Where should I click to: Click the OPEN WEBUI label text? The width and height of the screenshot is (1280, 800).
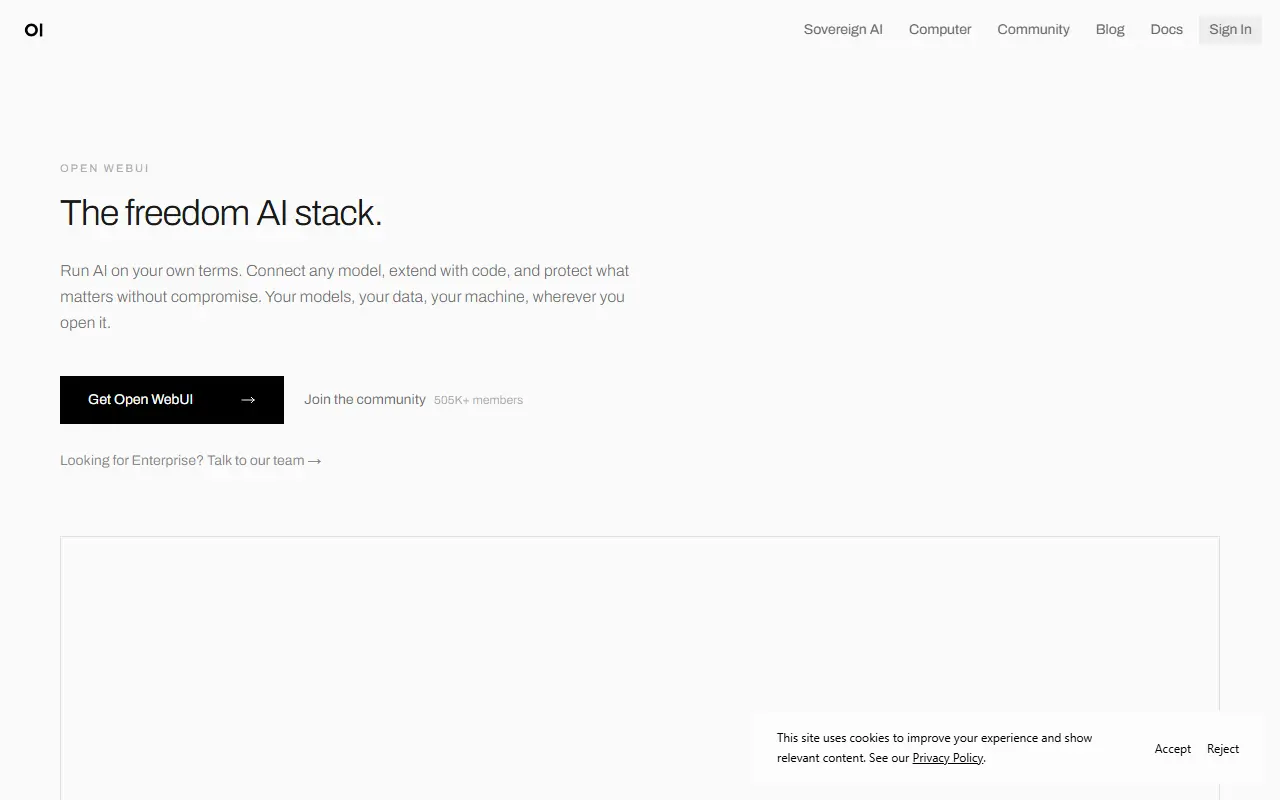click(105, 168)
